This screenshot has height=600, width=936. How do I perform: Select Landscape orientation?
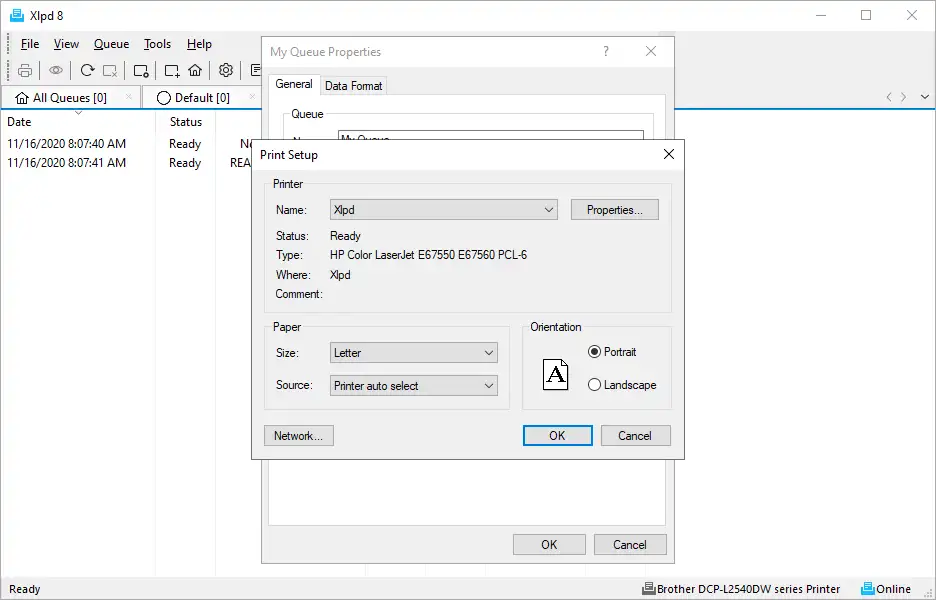(595, 385)
